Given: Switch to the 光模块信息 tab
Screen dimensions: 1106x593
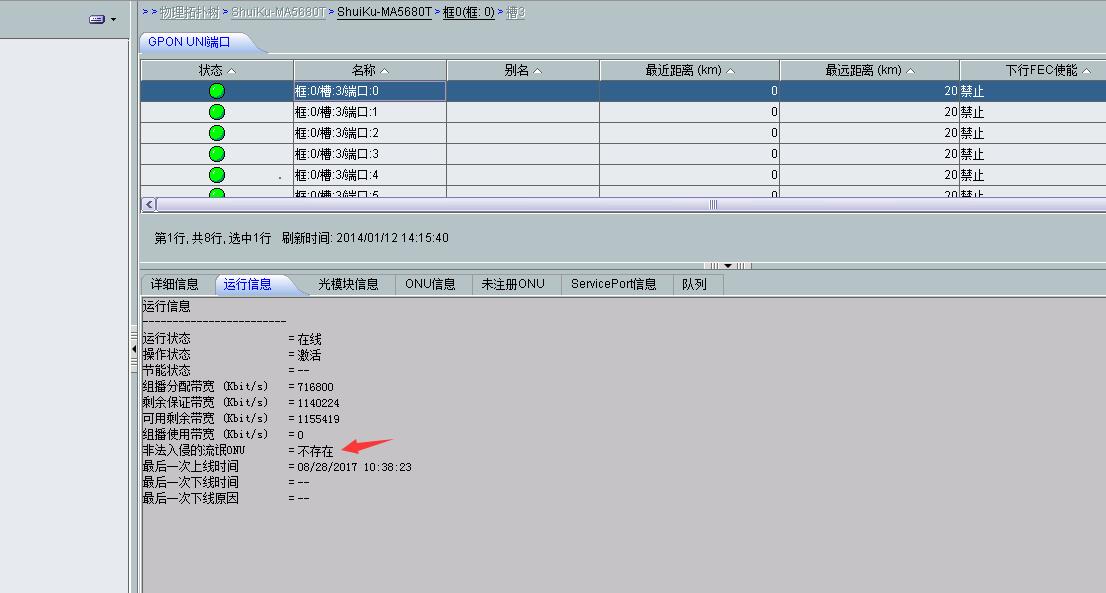Looking at the screenshot, I should [348, 284].
